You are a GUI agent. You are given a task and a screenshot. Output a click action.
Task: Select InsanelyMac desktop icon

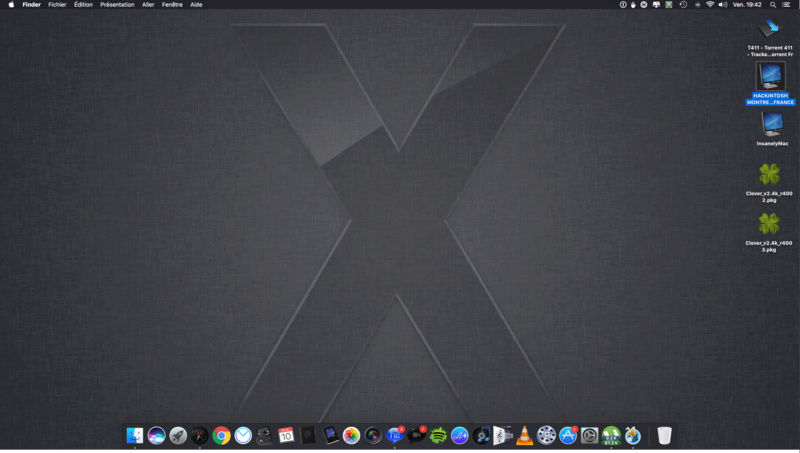(x=772, y=129)
